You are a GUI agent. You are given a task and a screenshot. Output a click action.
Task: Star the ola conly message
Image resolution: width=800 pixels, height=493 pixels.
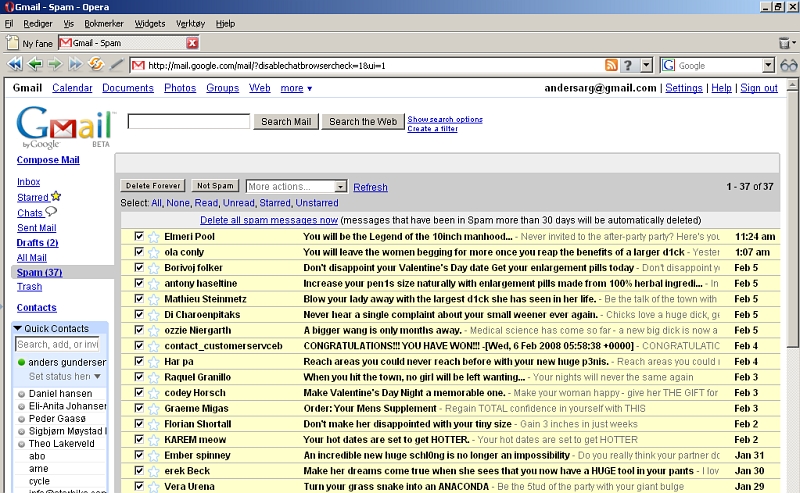(x=154, y=252)
